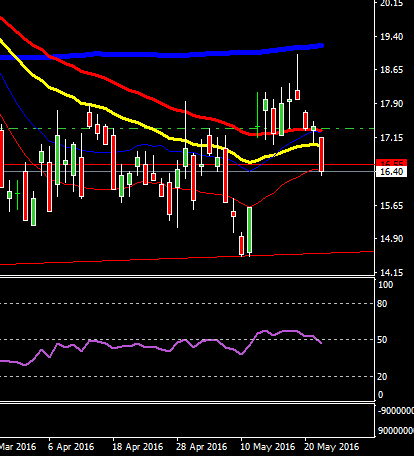Click the 18.65 price axis label
Viewport: 414px width, 456px height.
click(x=391, y=70)
